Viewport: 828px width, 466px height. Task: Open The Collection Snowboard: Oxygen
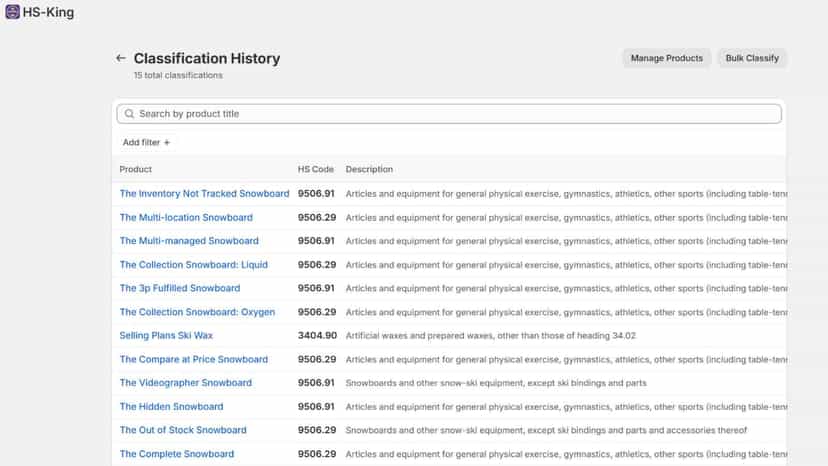click(197, 312)
